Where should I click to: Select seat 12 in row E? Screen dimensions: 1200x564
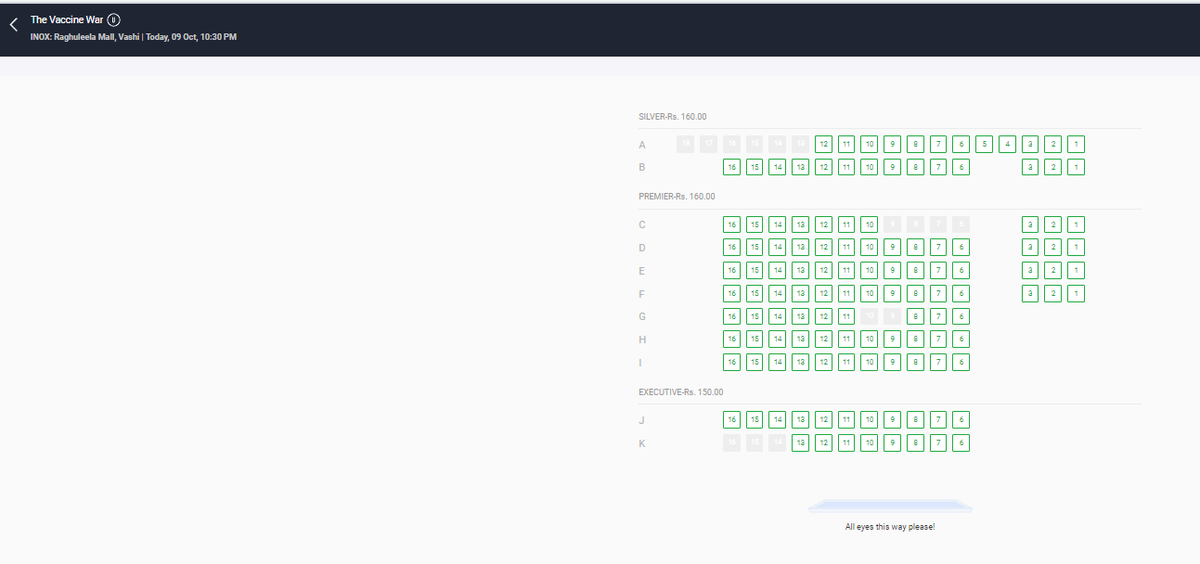click(x=824, y=270)
